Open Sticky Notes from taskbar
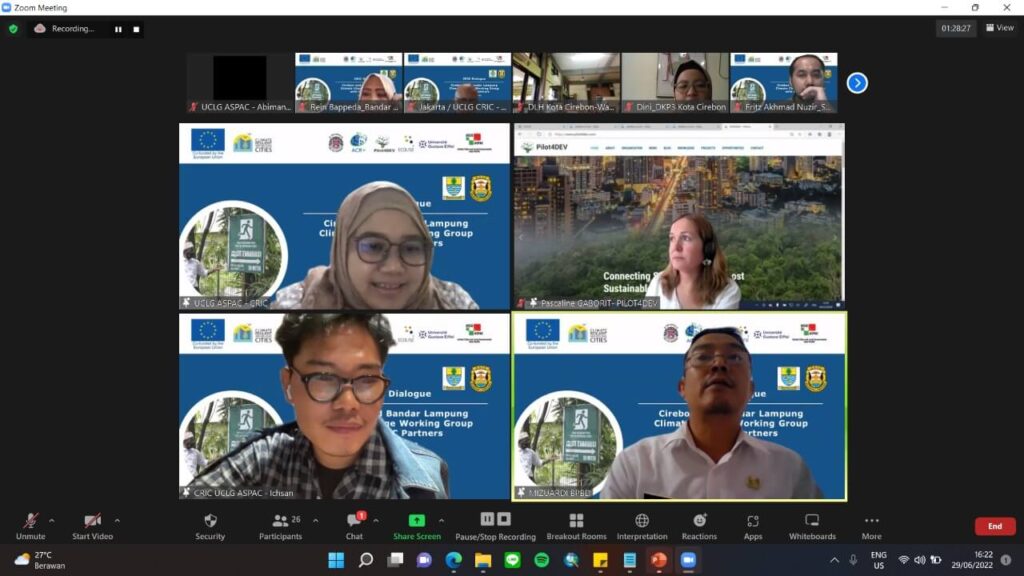Image resolution: width=1024 pixels, height=576 pixels. tap(600, 560)
